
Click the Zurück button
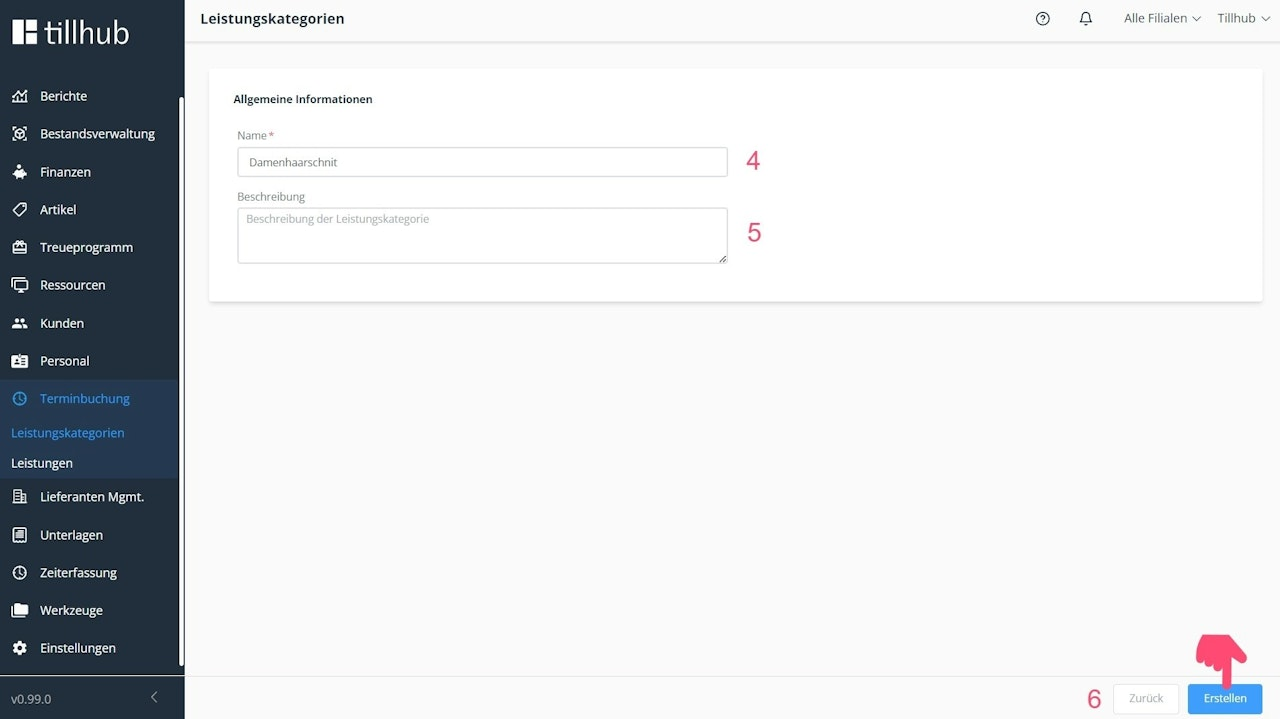coord(1146,698)
